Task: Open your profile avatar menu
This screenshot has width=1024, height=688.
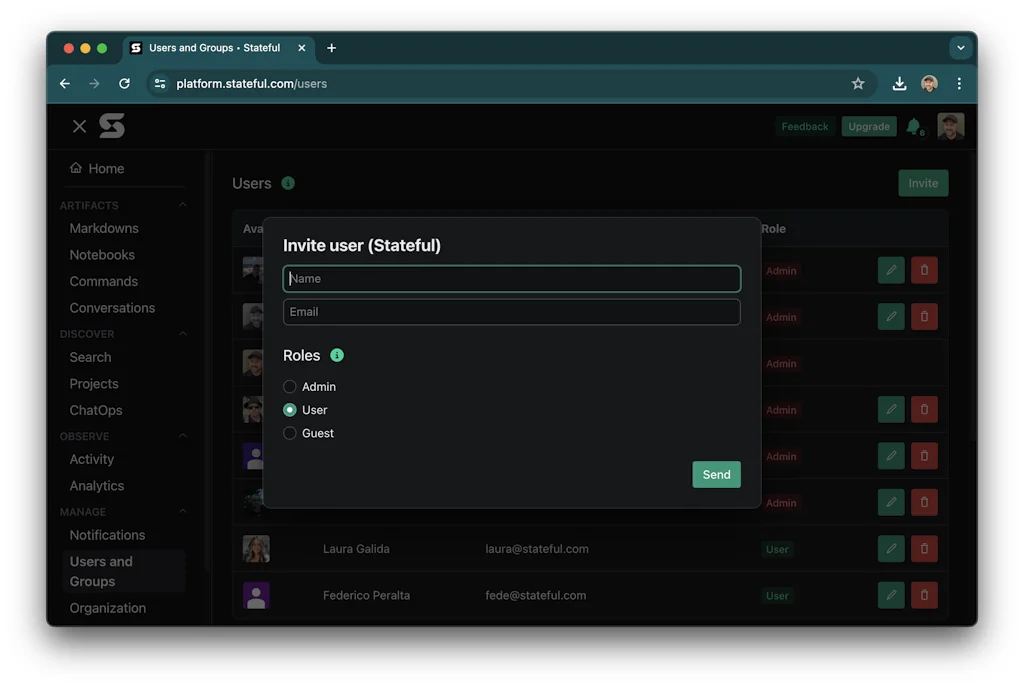Action: [x=951, y=126]
